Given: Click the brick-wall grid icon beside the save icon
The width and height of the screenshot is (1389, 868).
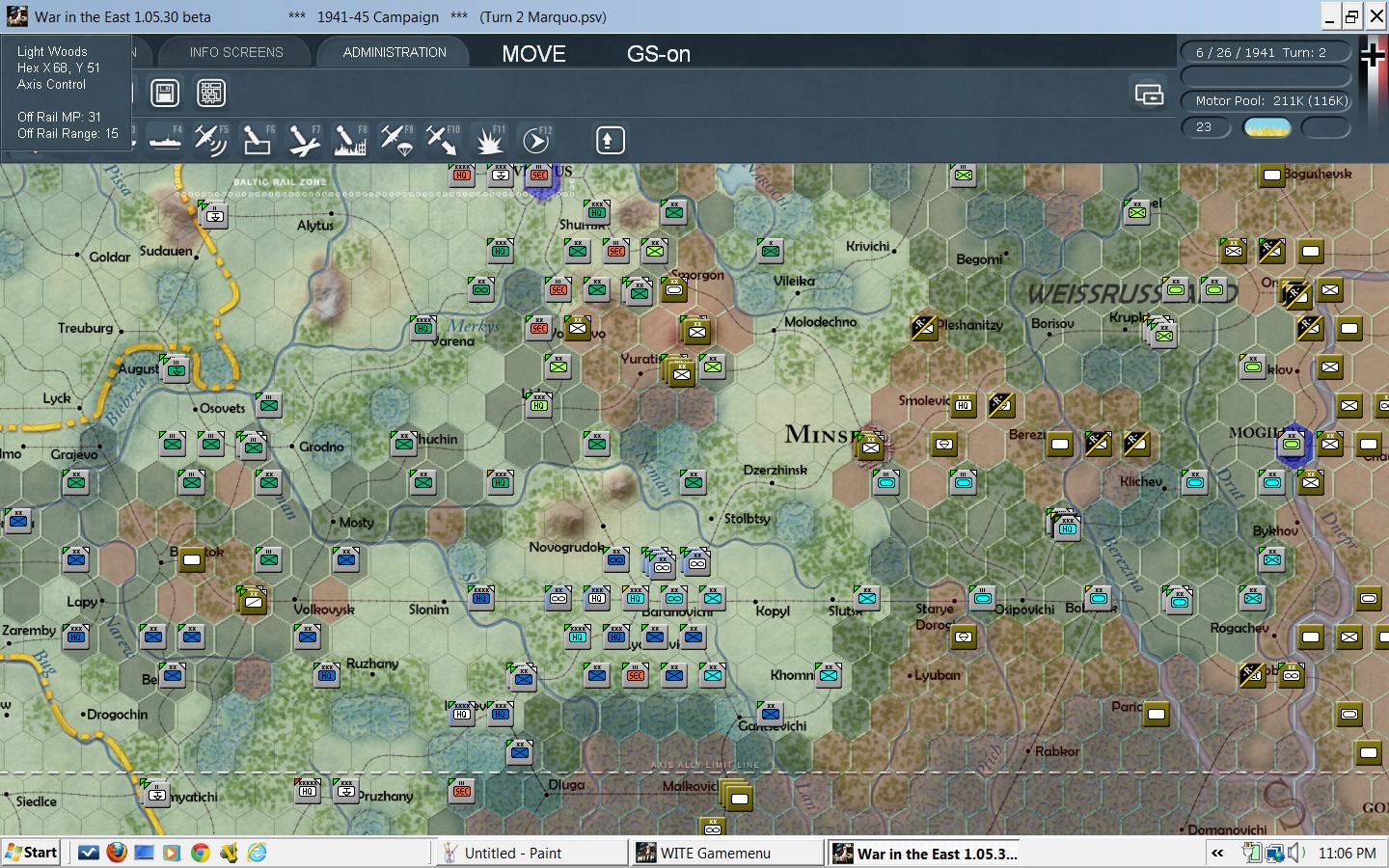Looking at the screenshot, I should [x=211, y=93].
